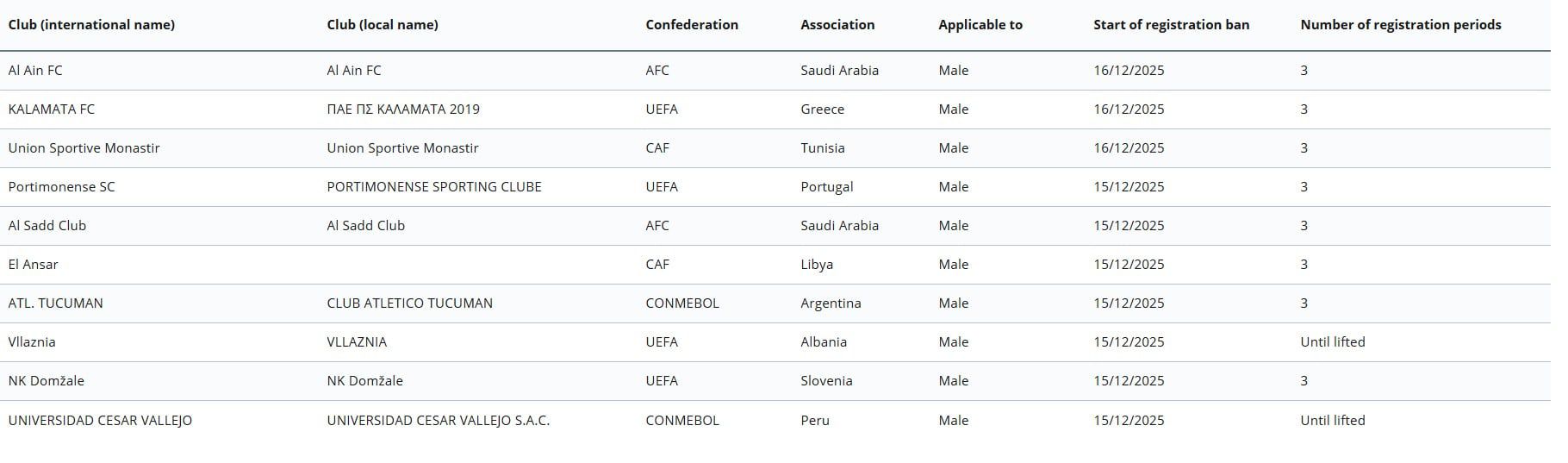Click the Portimonense SC row
1568x463 pixels.
[x=61, y=187]
